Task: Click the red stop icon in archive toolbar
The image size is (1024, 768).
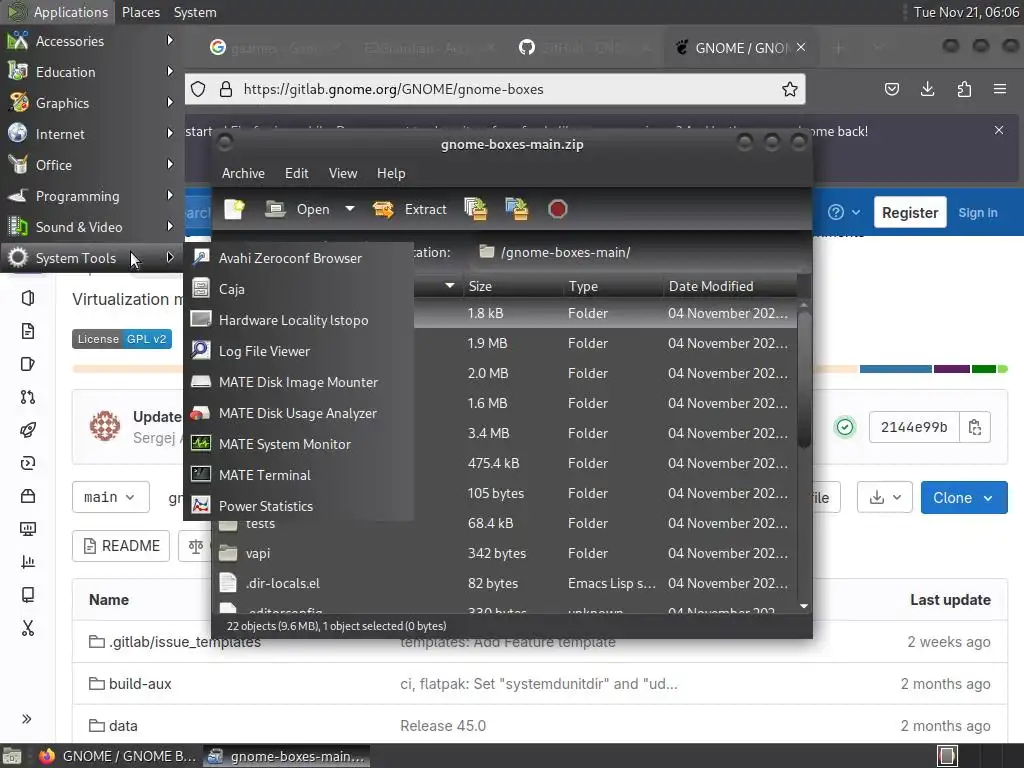Action: click(557, 209)
